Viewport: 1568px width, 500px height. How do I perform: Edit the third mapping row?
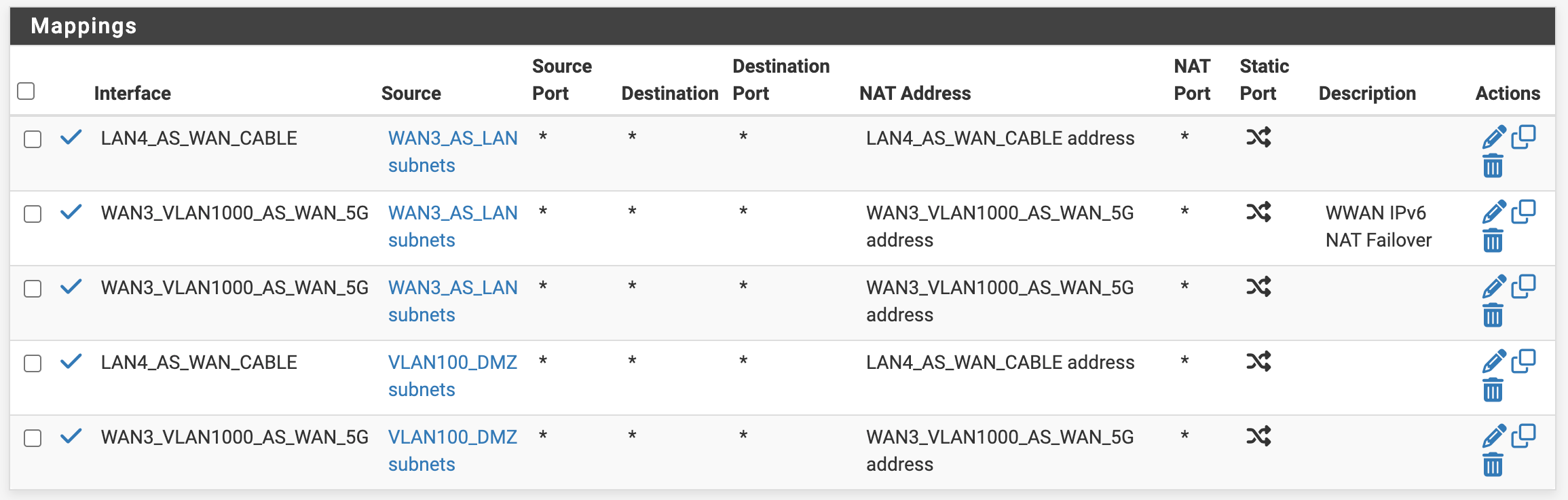[1493, 287]
